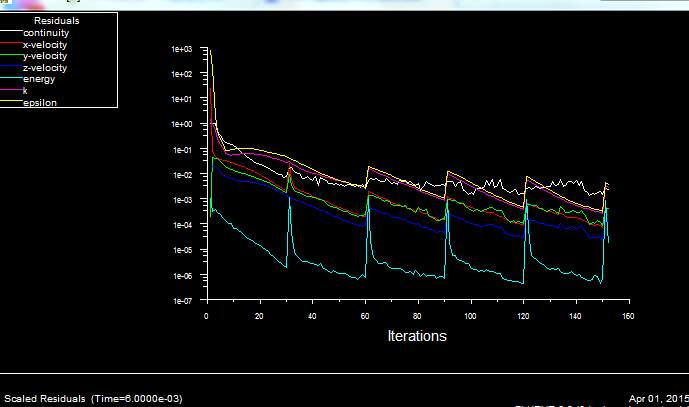Click the 160 x-axis tick label
689x407 pixels.
tap(628, 316)
